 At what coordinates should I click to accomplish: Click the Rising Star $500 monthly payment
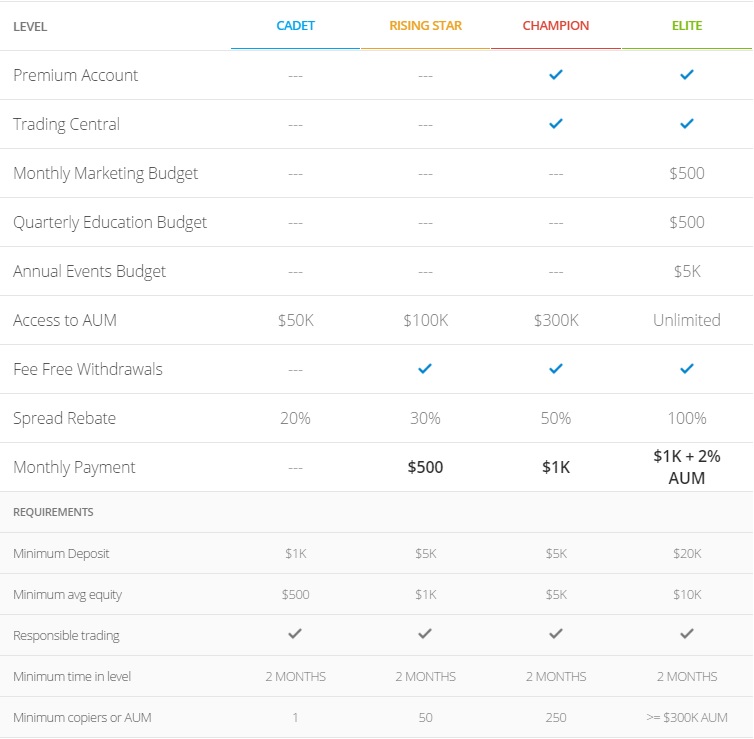click(425, 467)
